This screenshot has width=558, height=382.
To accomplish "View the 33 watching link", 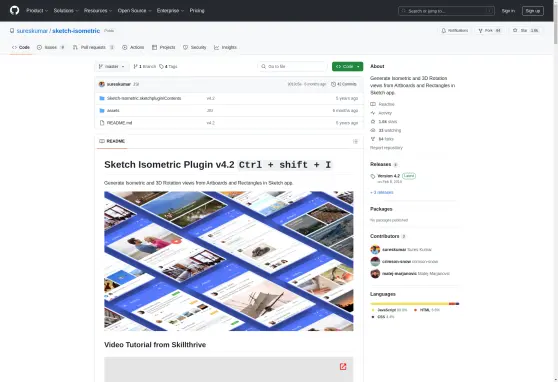I will point(385,130).
